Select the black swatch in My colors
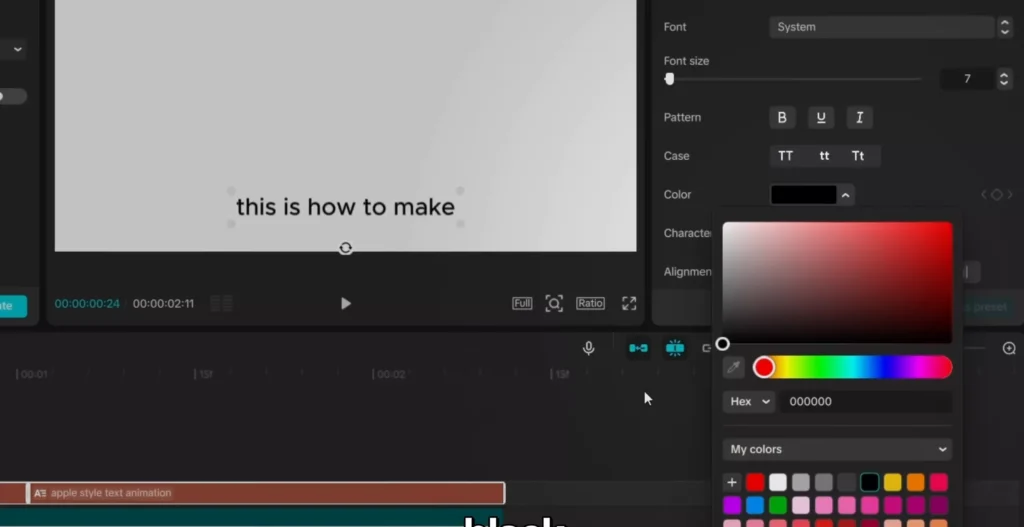This screenshot has height=527, width=1024. [x=869, y=483]
